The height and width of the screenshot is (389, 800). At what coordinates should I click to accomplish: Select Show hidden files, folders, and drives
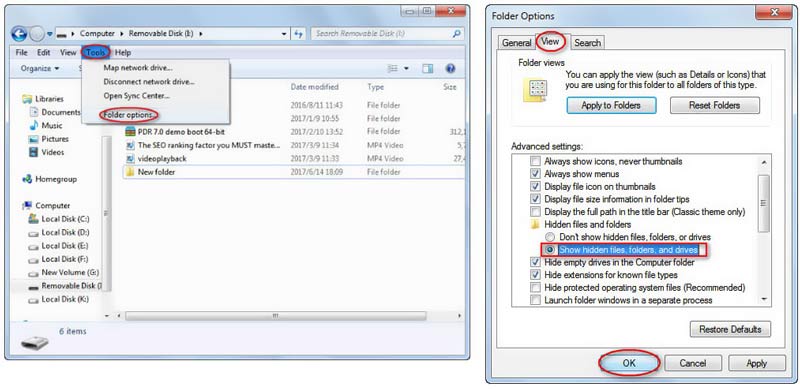click(x=550, y=250)
